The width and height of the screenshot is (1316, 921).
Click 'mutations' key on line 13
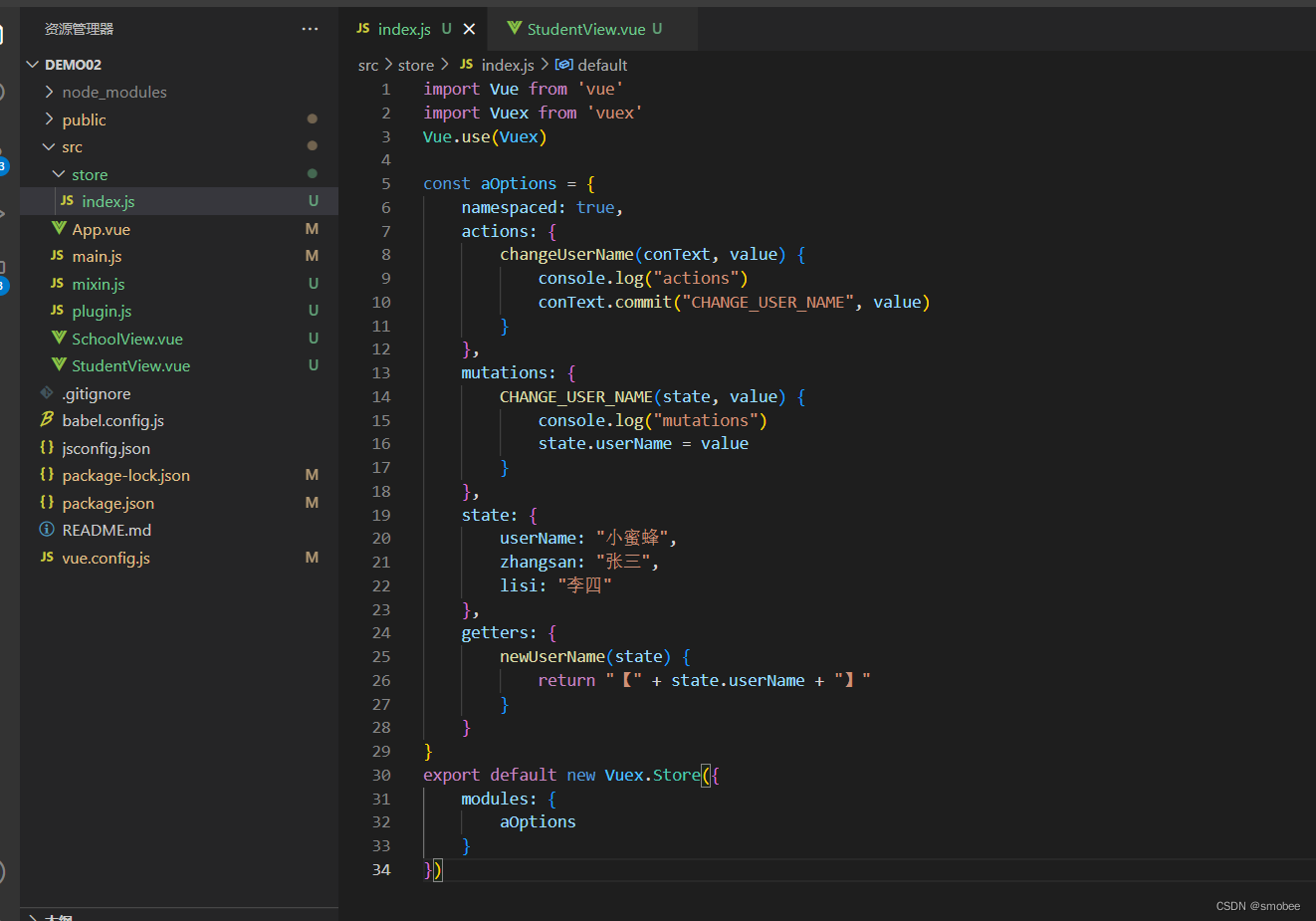(504, 372)
